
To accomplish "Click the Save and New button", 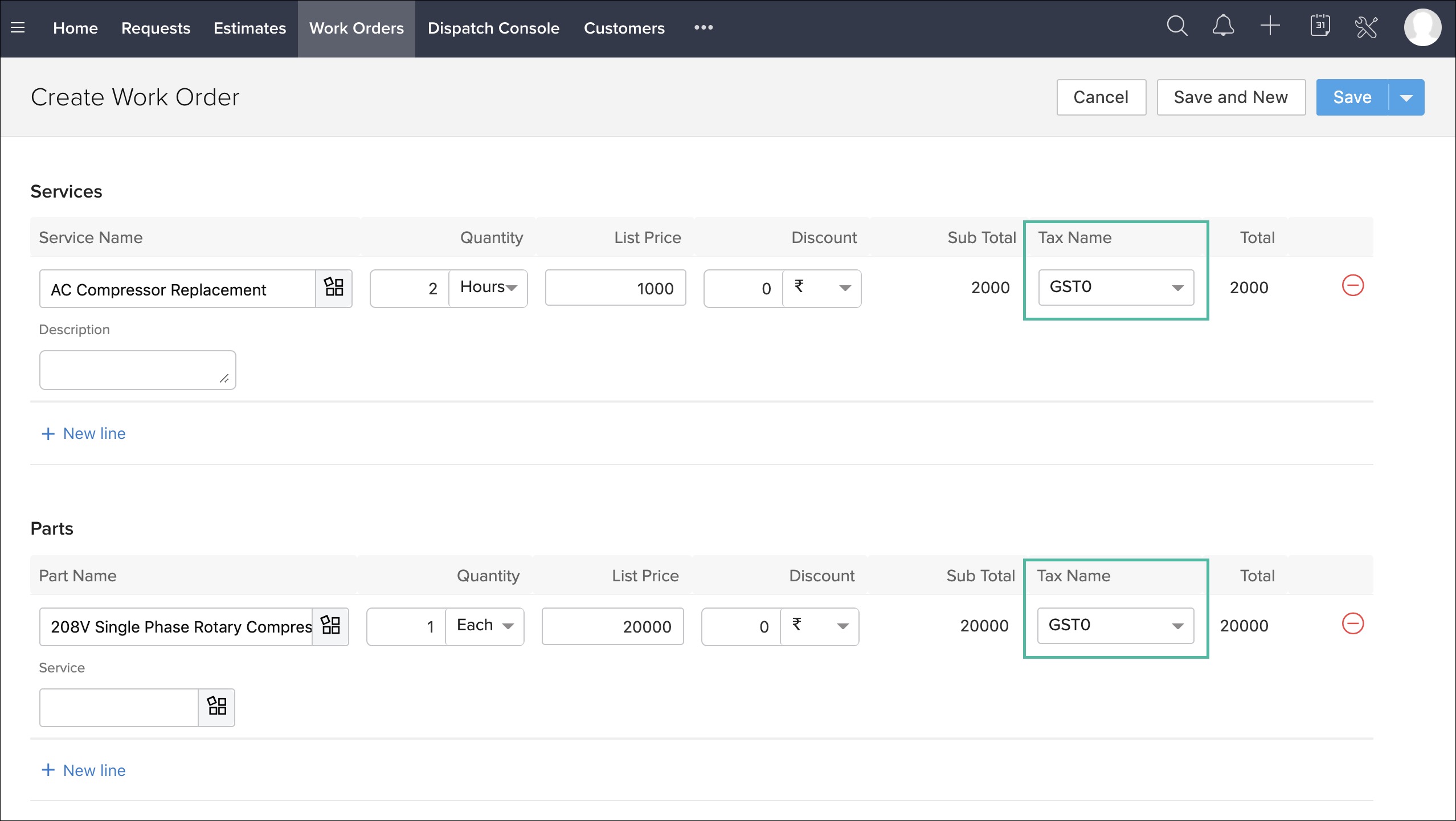I will (x=1230, y=97).
